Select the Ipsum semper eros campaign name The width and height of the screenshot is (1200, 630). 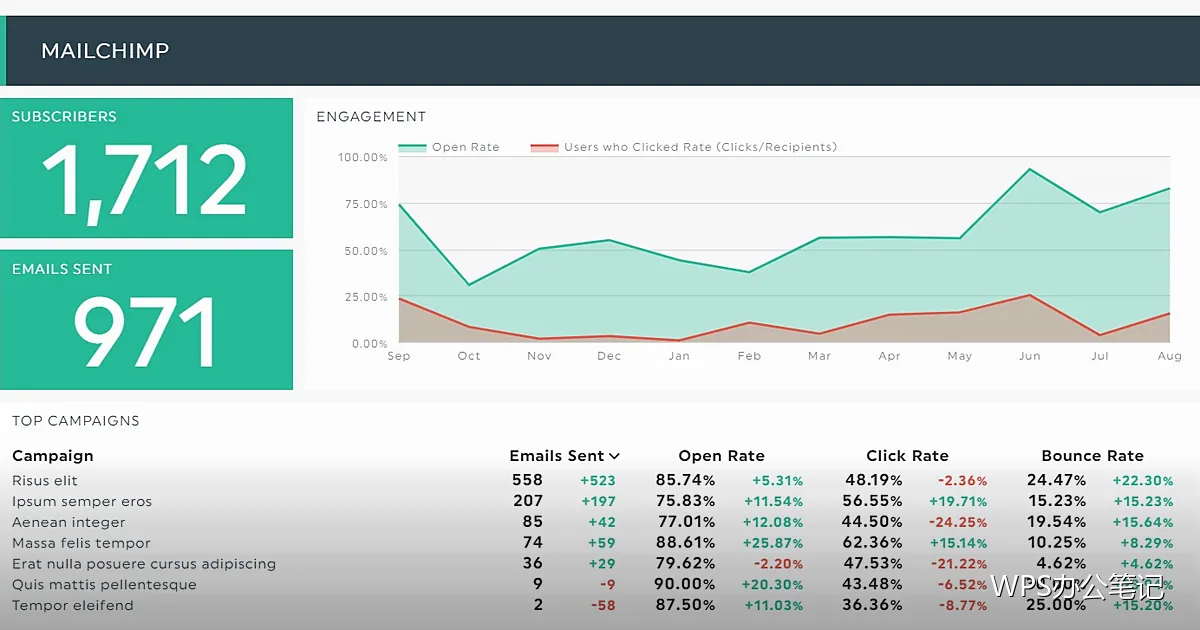click(82, 502)
